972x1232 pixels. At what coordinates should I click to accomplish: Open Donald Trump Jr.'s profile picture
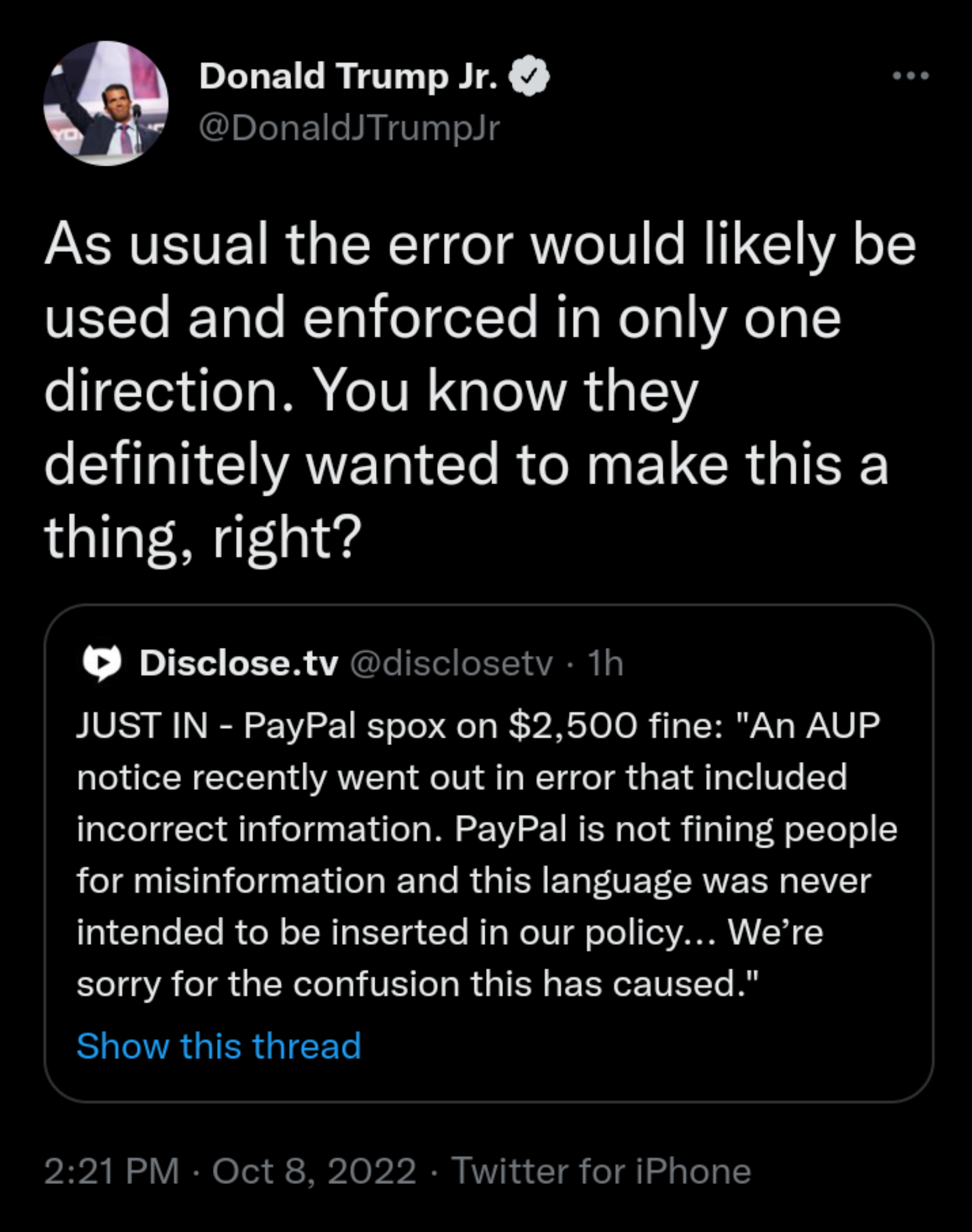coord(106,103)
